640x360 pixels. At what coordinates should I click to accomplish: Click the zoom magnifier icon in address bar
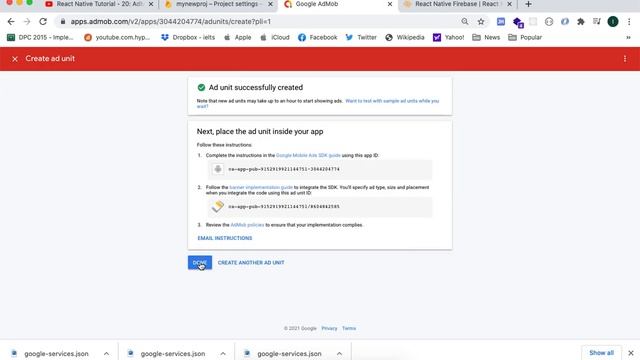(464, 22)
